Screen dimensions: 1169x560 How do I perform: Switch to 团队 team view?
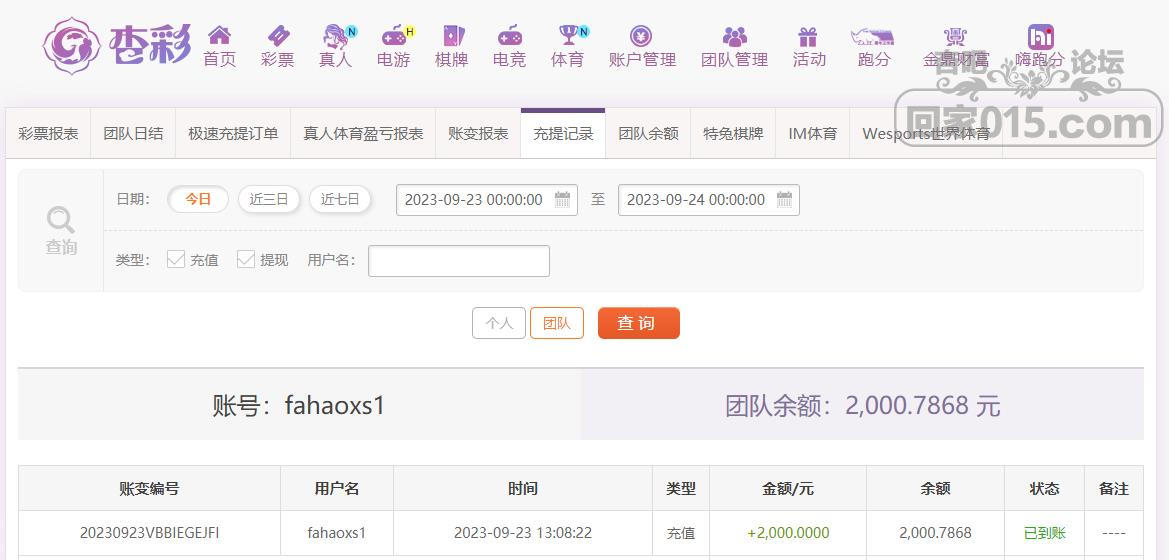(x=557, y=323)
